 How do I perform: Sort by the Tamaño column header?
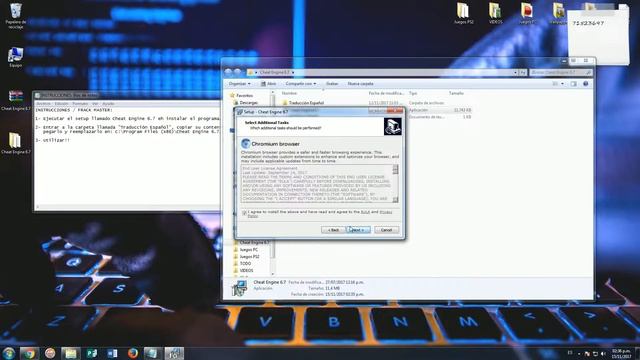[x=456, y=93]
